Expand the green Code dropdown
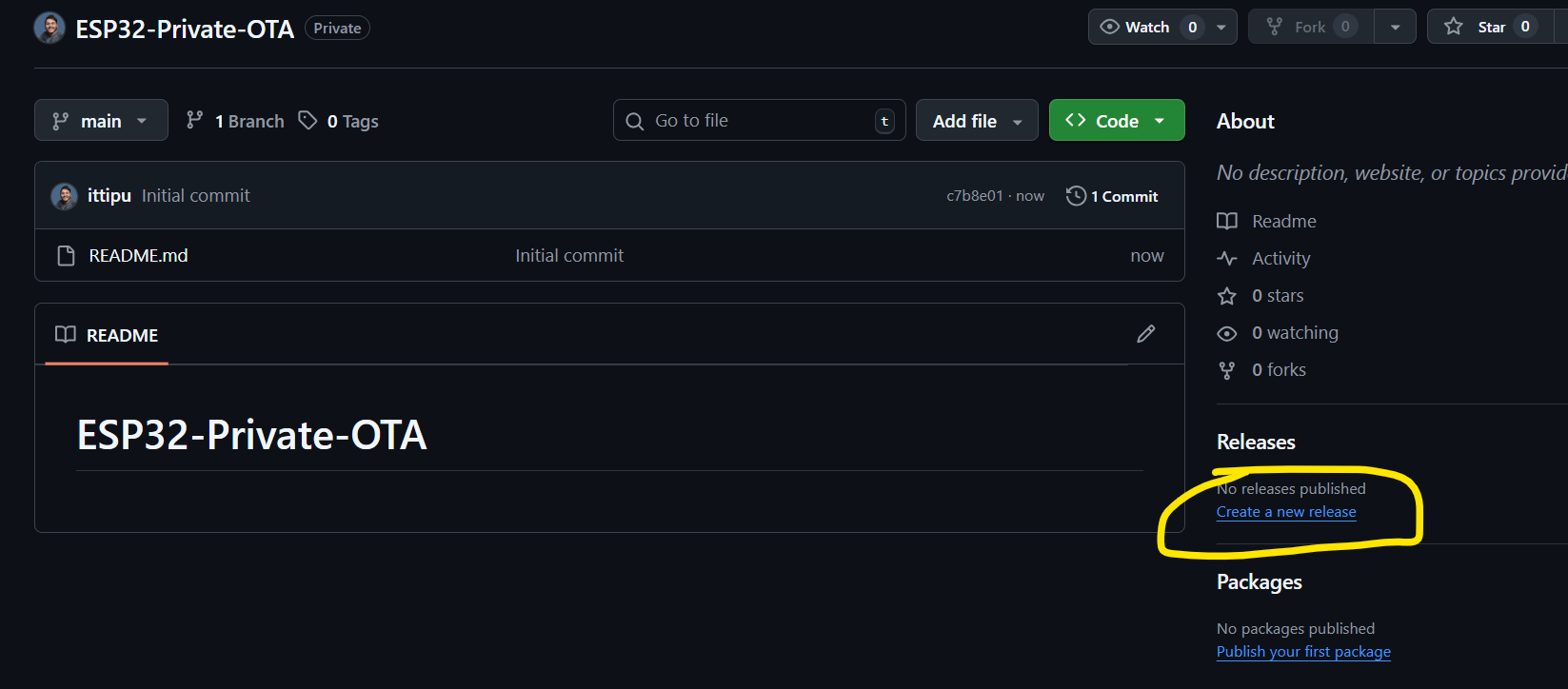The width and height of the screenshot is (1568, 689). (x=1117, y=121)
